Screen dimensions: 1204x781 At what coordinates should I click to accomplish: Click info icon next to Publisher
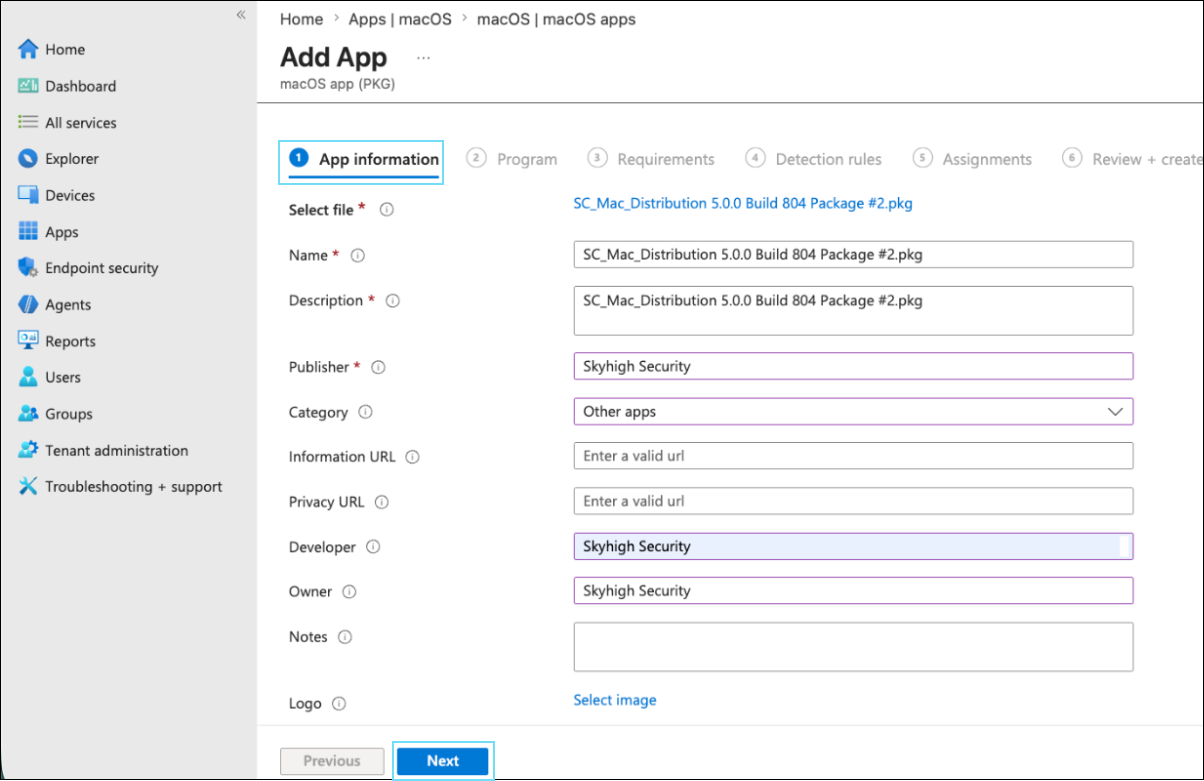click(x=378, y=367)
